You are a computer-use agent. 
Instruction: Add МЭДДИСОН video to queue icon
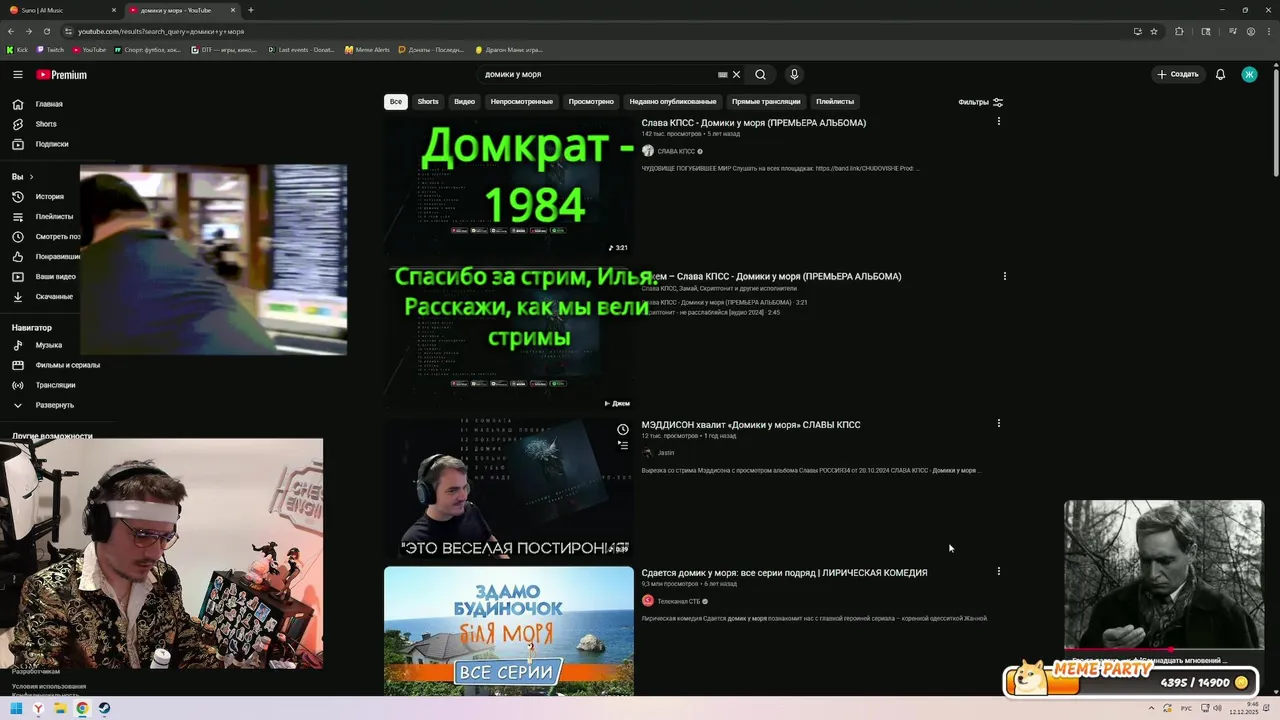(623, 445)
